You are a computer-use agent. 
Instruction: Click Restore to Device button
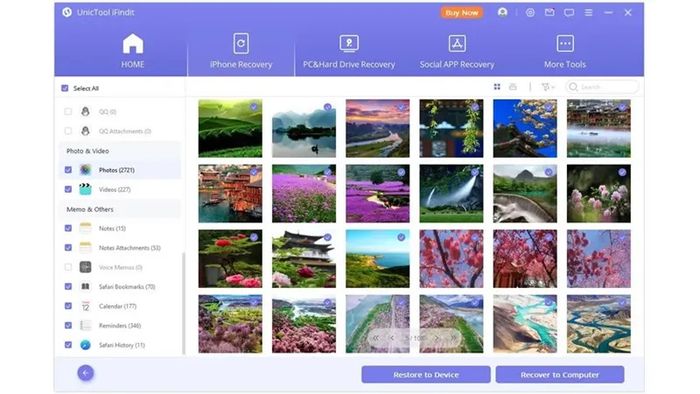click(426, 374)
